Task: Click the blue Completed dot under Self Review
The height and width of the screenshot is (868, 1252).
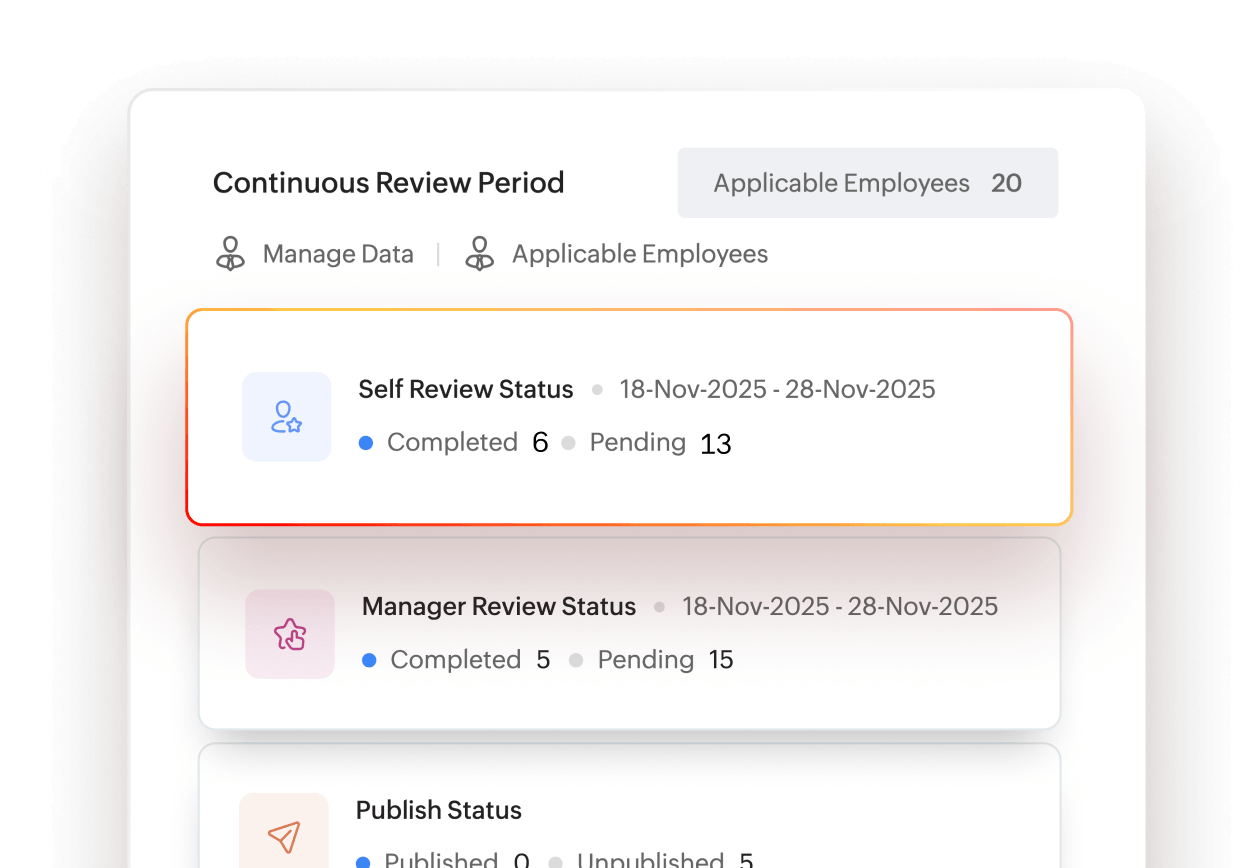Action: pyautogui.click(x=366, y=442)
